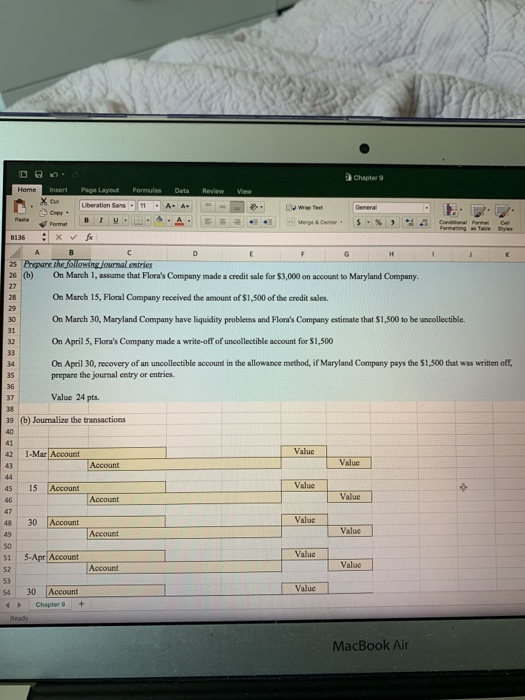Viewport: 525px width, 700px height.
Task: Cancel the formula entry with X
Action: tap(58, 237)
